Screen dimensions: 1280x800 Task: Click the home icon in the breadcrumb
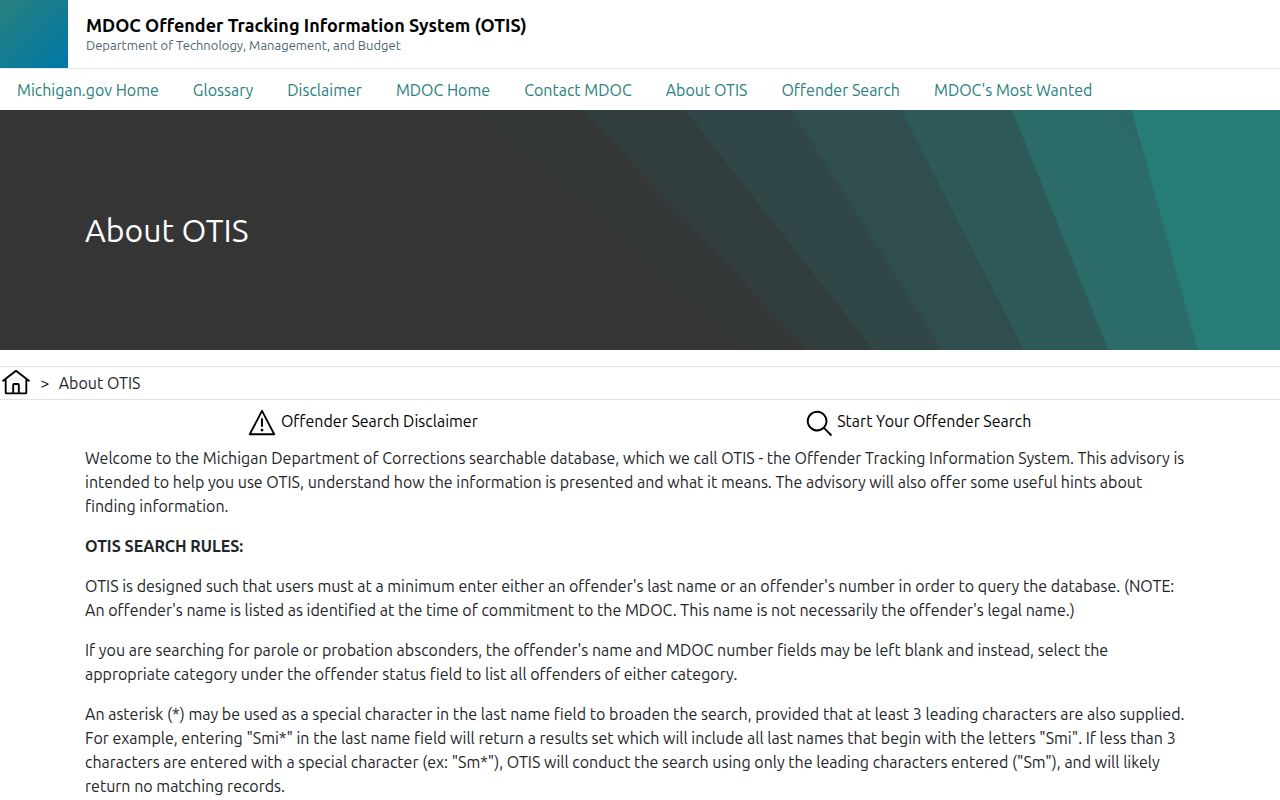tap(16, 382)
